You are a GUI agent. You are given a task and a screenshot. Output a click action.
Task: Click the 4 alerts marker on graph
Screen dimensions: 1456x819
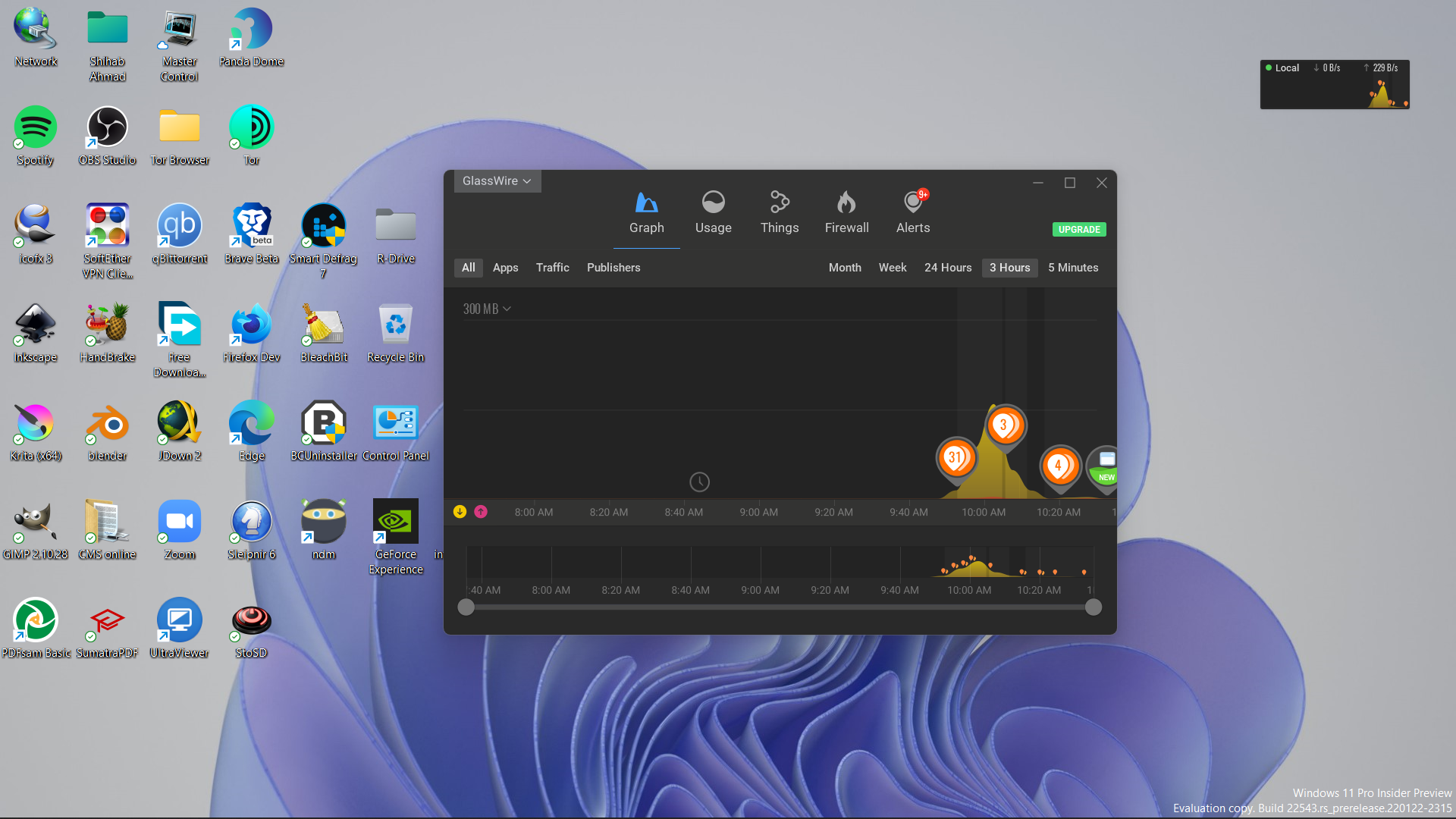point(1059,466)
